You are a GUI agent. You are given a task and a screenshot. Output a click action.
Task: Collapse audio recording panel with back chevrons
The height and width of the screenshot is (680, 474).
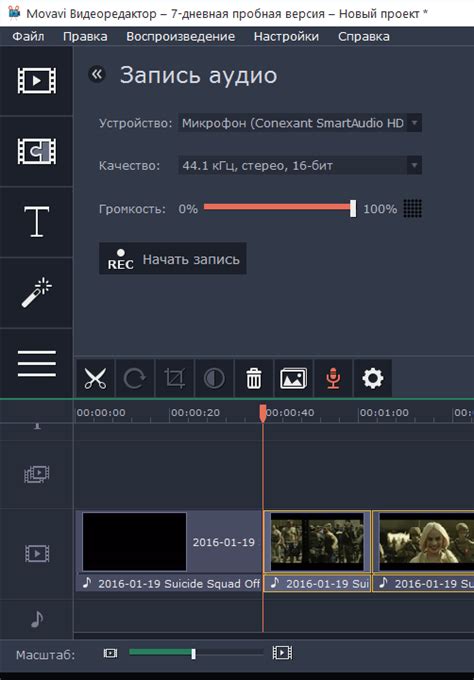tap(97, 74)
